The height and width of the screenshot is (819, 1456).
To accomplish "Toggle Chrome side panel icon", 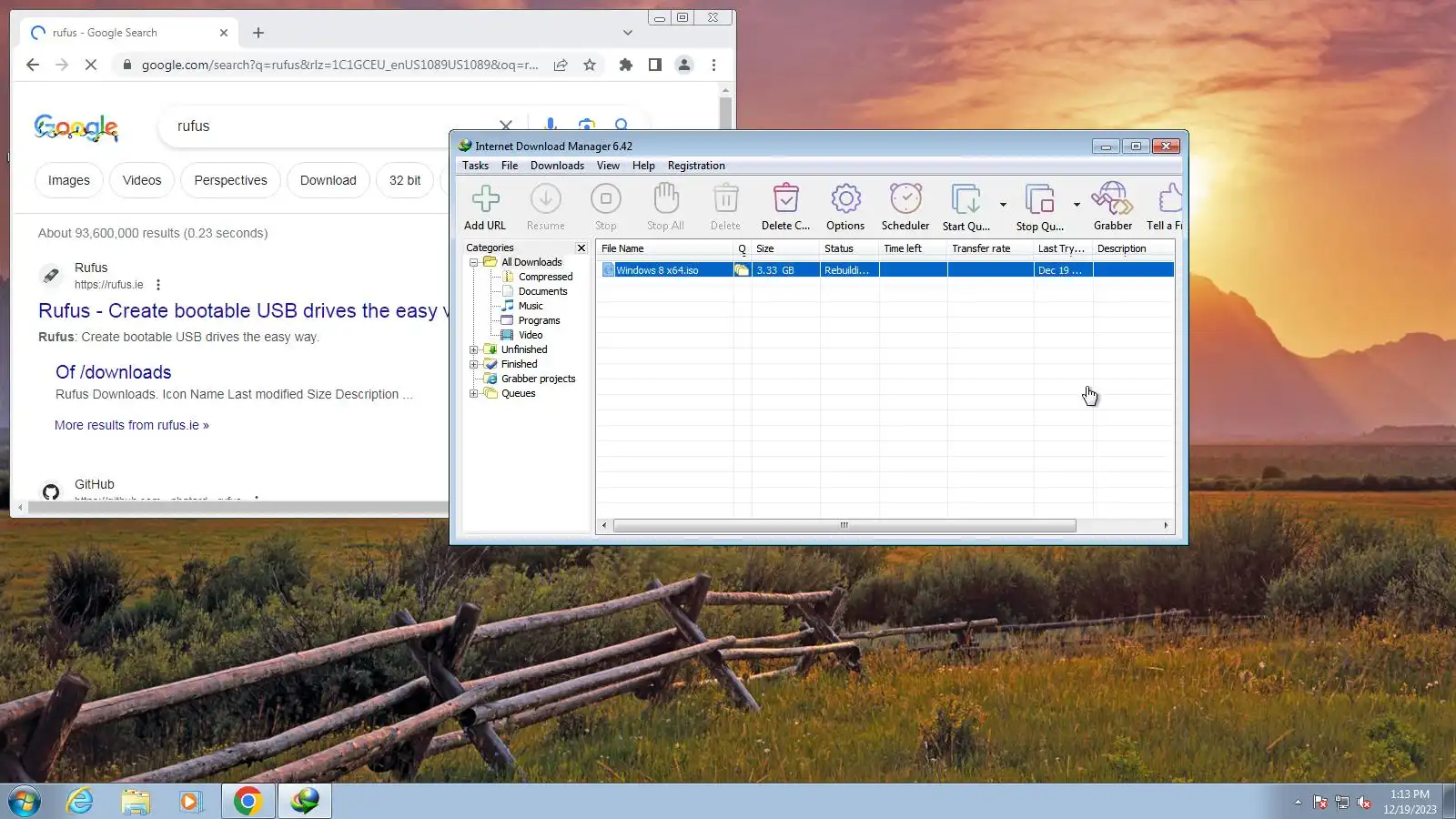I will (654, 65).
